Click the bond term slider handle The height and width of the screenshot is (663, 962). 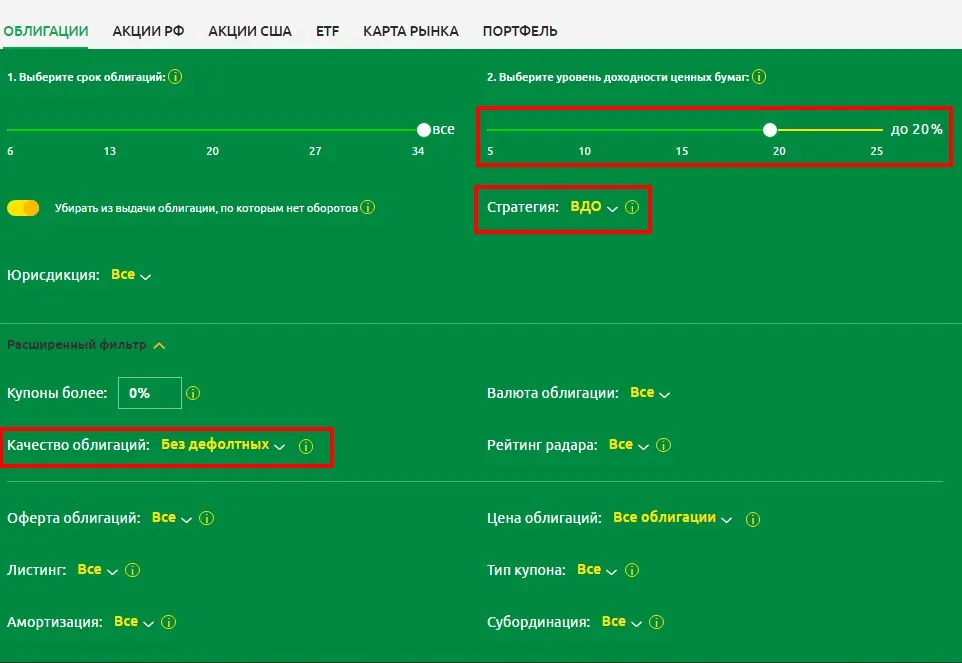click(423, 130)
